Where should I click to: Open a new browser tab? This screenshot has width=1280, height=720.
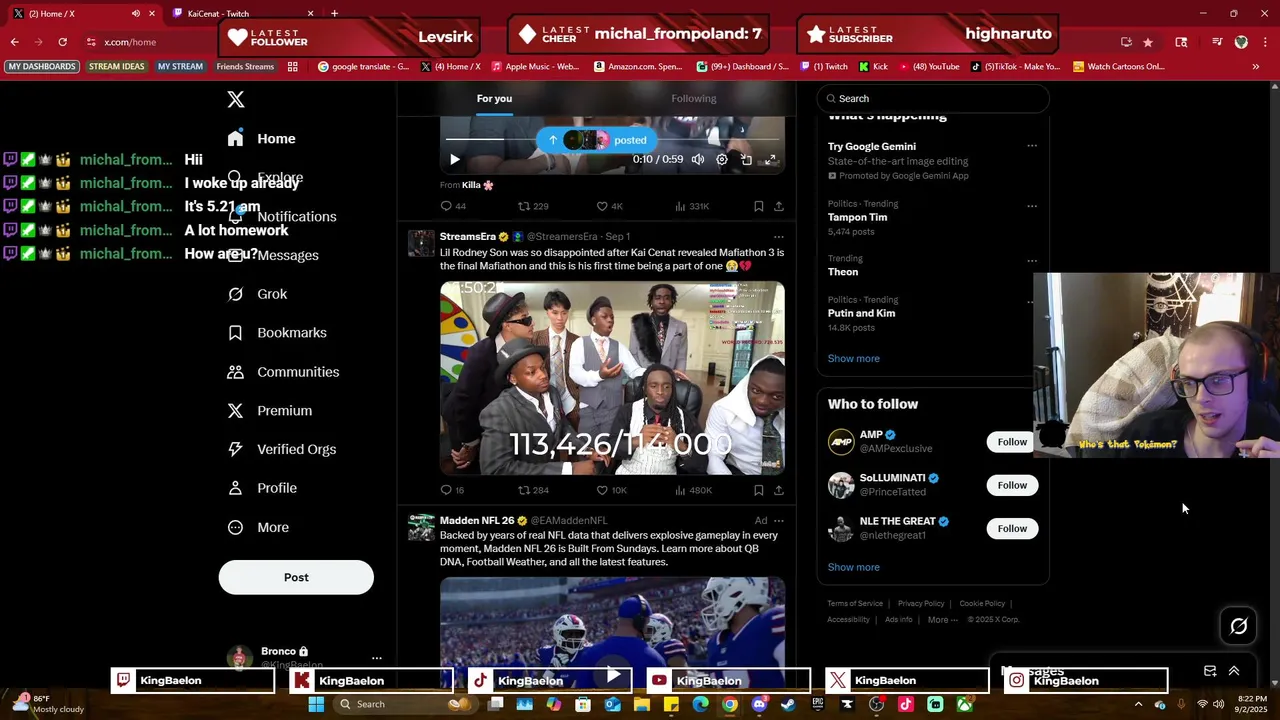point(334,14)
